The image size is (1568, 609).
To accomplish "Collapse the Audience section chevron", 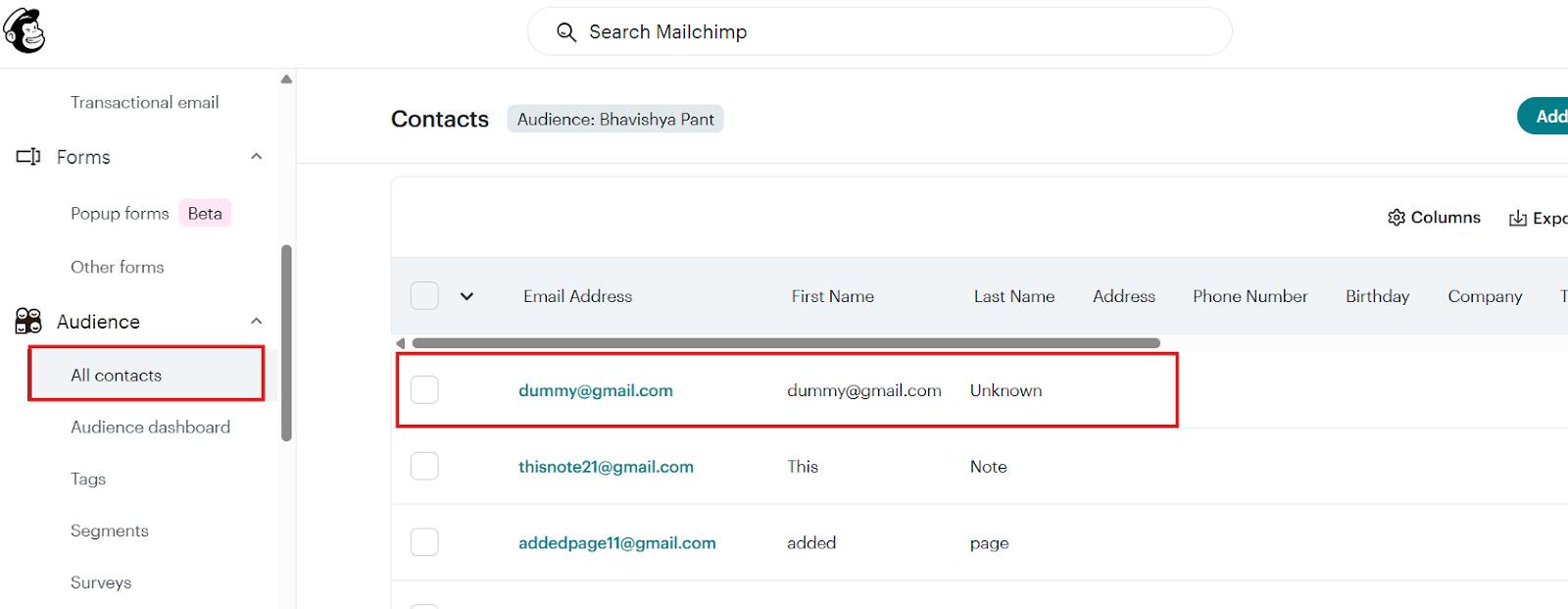I will tap(257, 322).
